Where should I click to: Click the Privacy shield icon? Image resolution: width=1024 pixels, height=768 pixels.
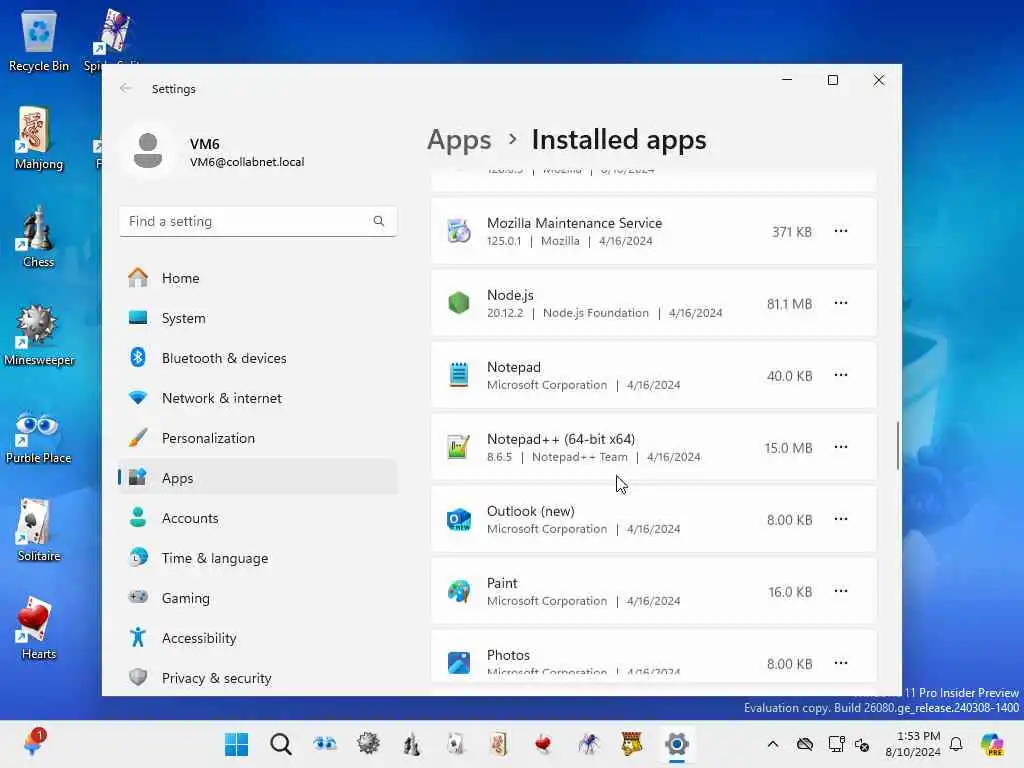pos(138,677)
